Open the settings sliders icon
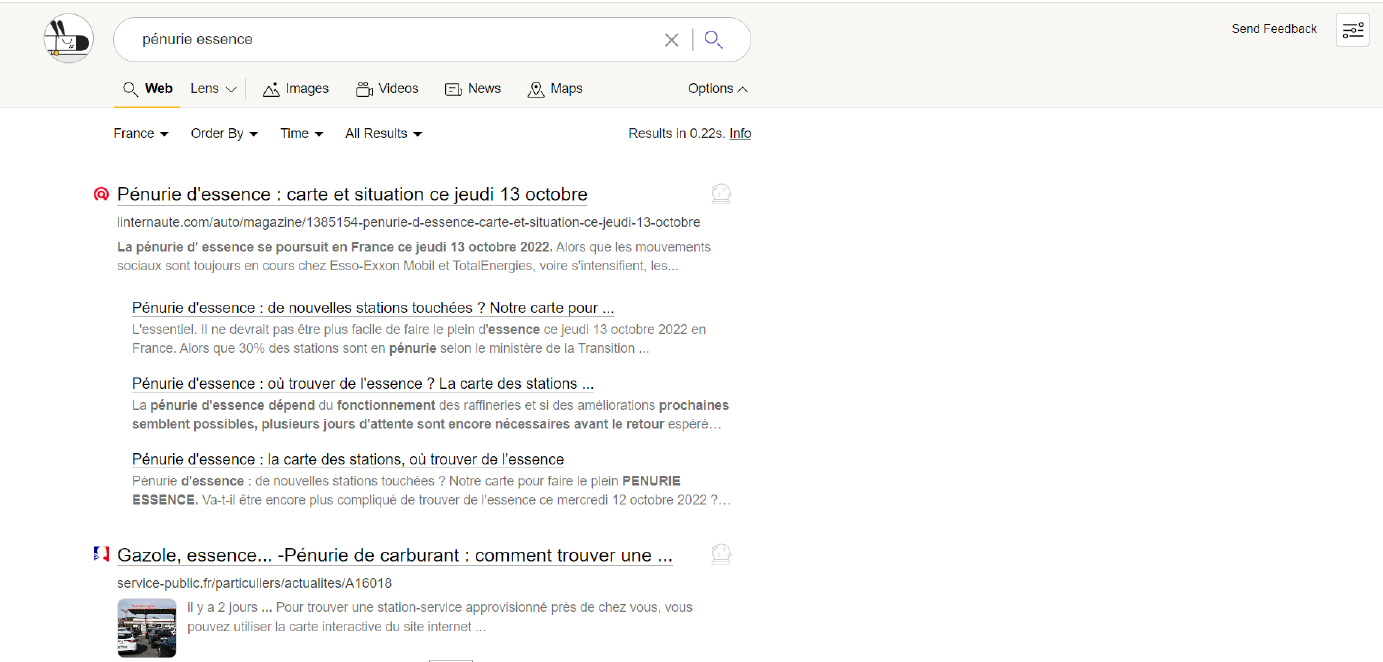Image resolution: width=1383 pixels, height=662 pixels. 1352,30
